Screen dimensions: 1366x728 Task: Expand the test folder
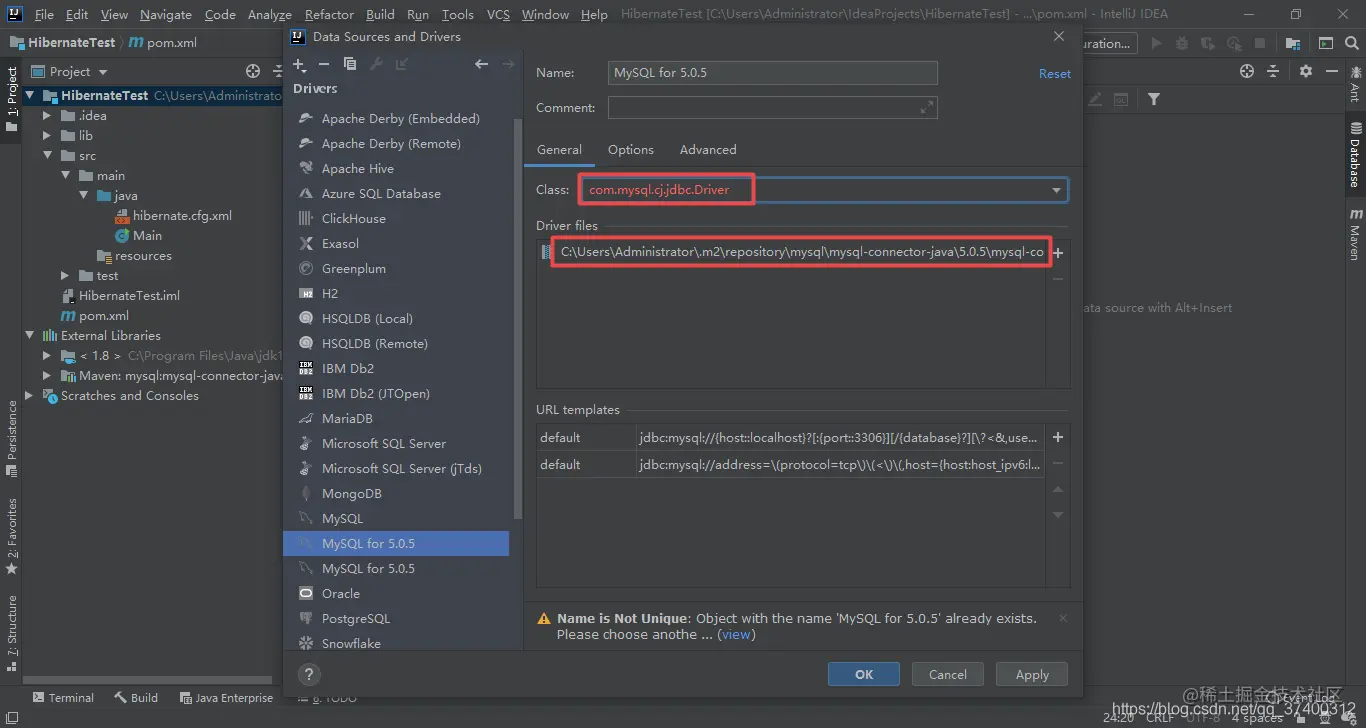[65, 275]
